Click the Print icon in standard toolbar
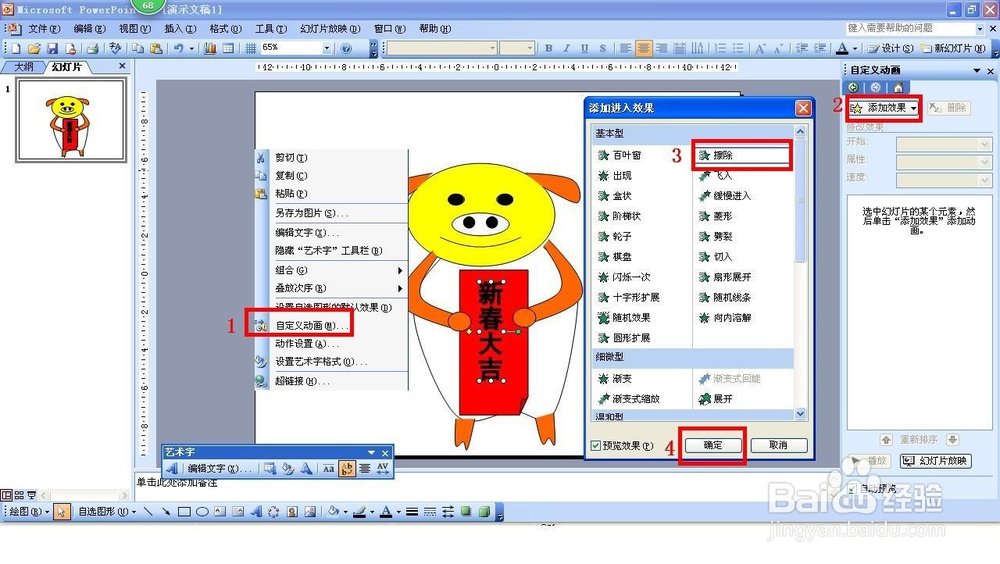Image resolution: width=1000 pixels, height=564 pixels. coord(93,48)
